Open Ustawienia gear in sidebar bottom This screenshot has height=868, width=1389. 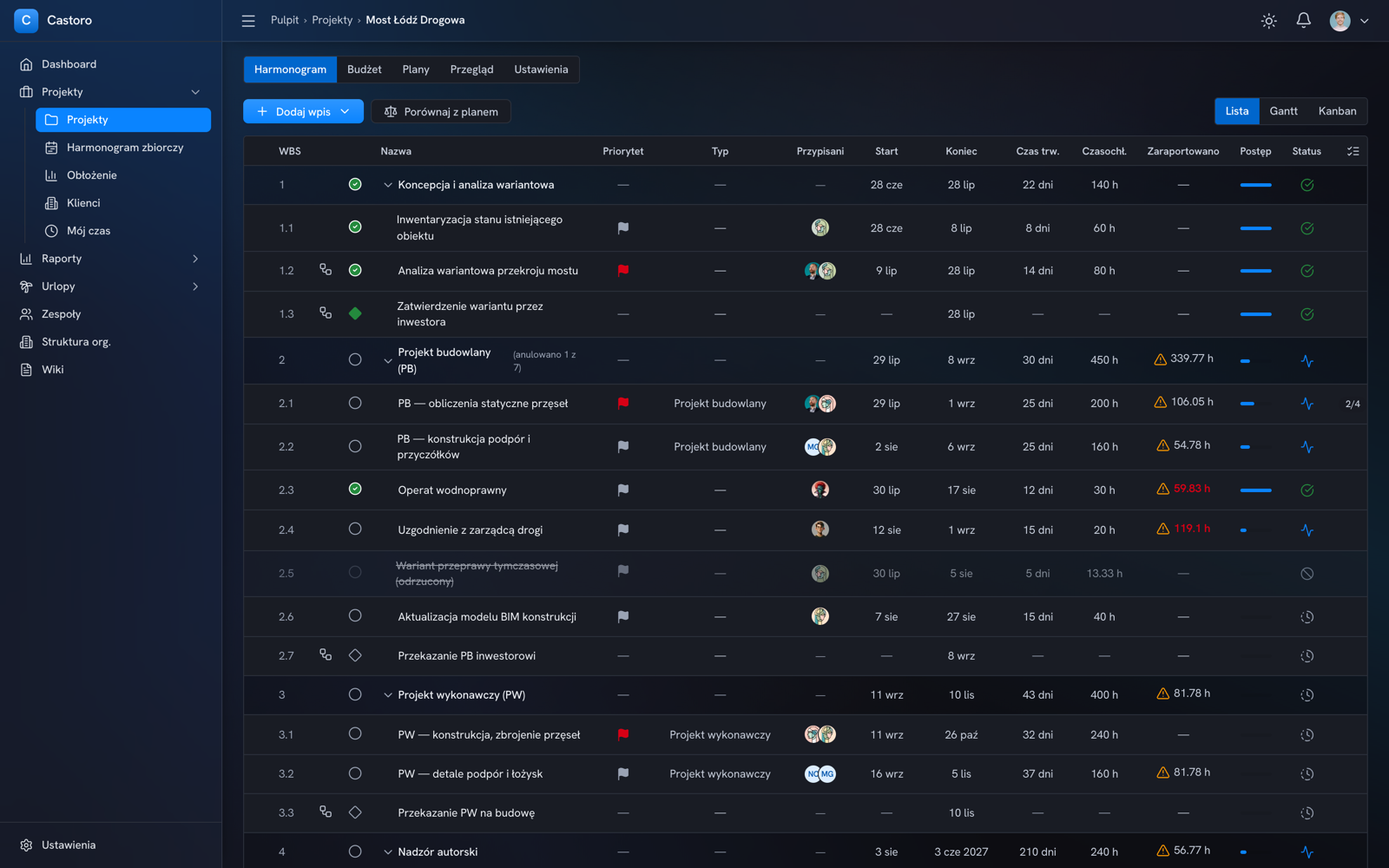[x=26, y=845]
